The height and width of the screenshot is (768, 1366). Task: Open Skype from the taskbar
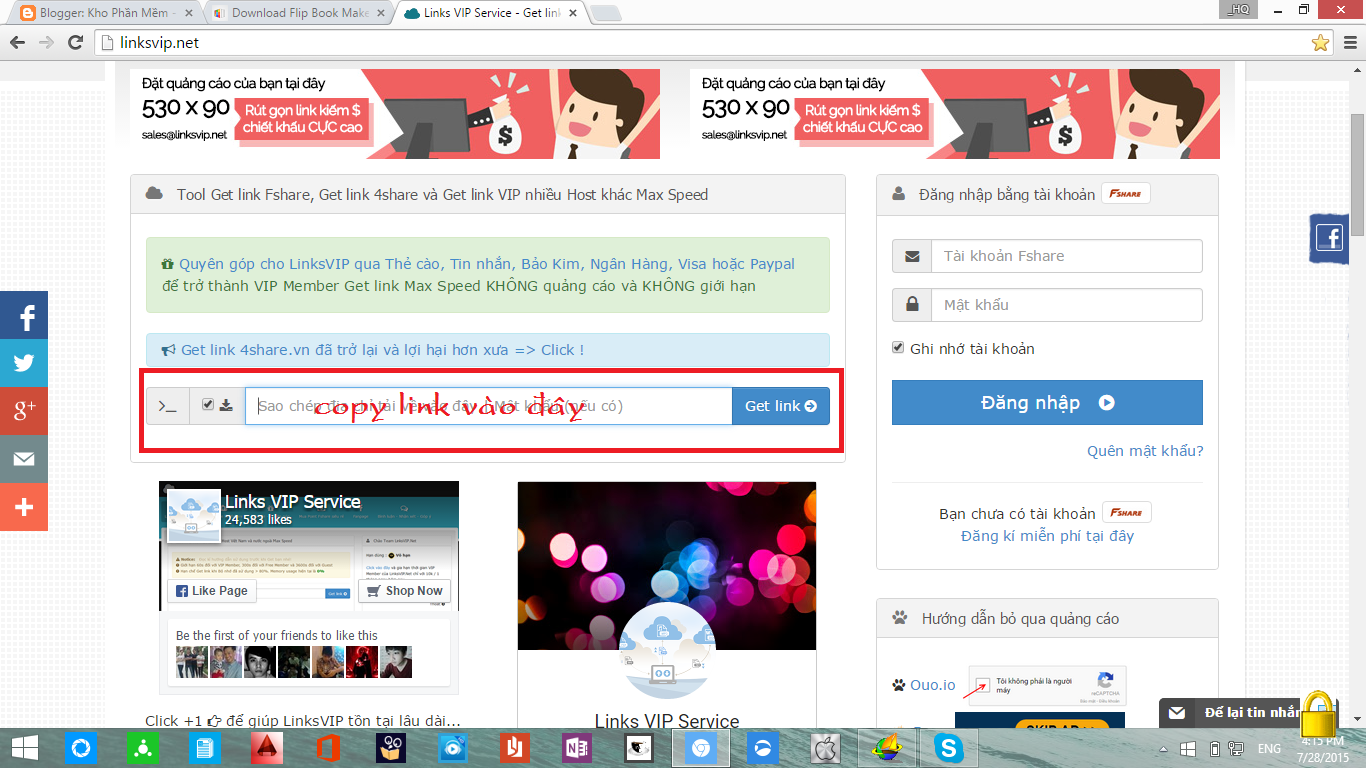click(x=947, y=747)
